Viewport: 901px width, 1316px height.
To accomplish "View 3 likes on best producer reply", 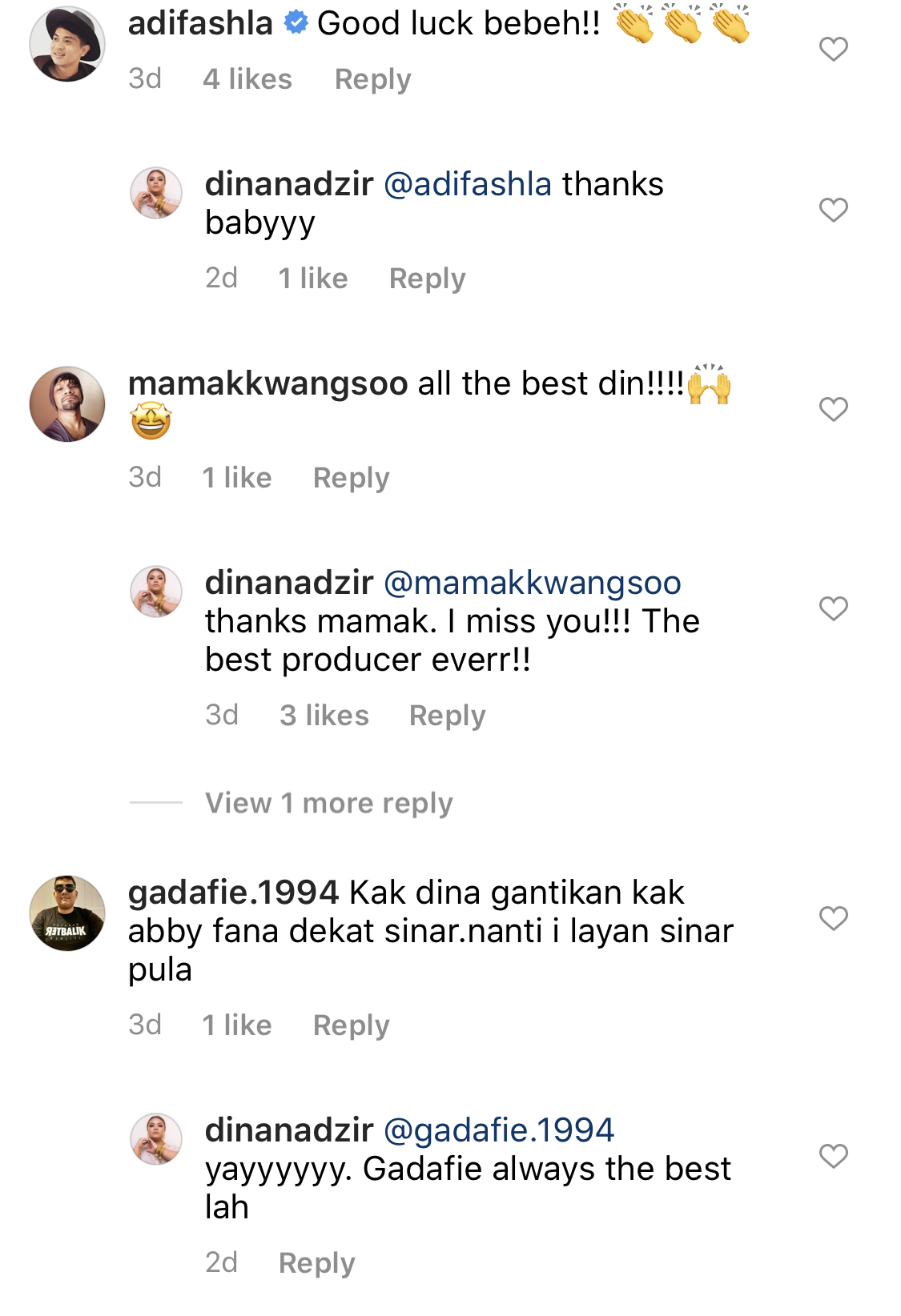I will click(324, 716).
